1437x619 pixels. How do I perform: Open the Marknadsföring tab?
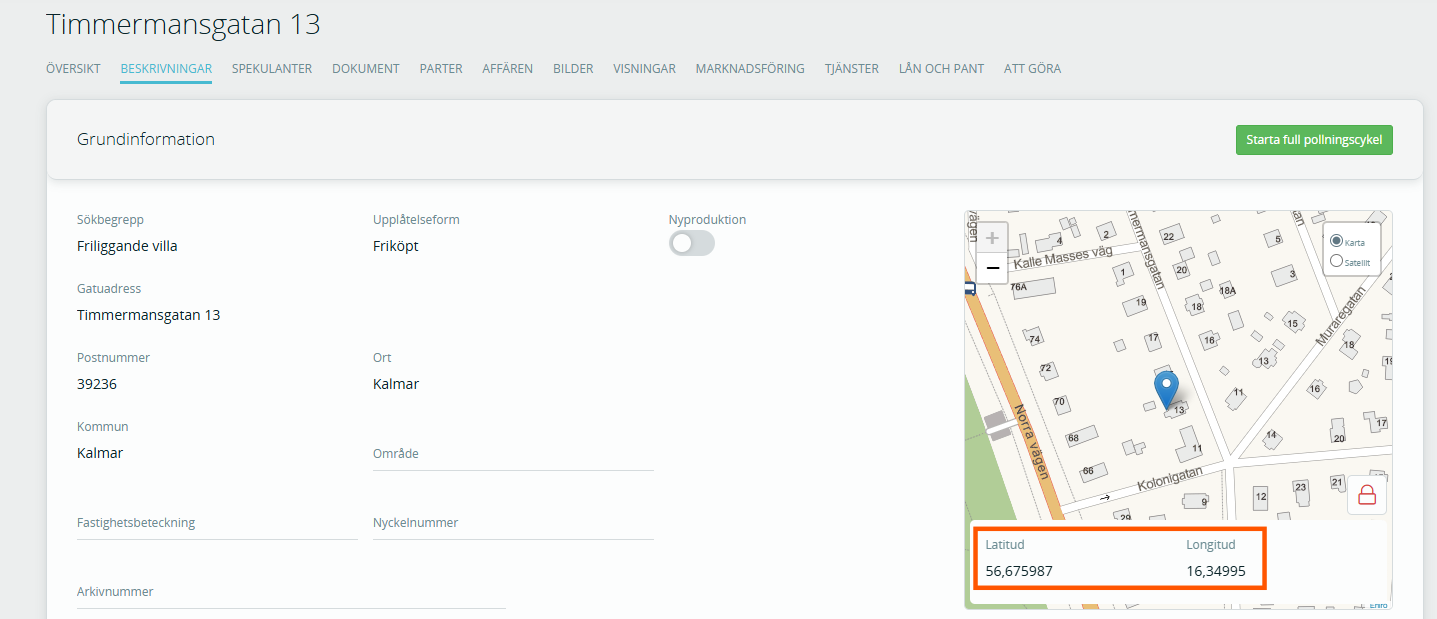[750, 69]
